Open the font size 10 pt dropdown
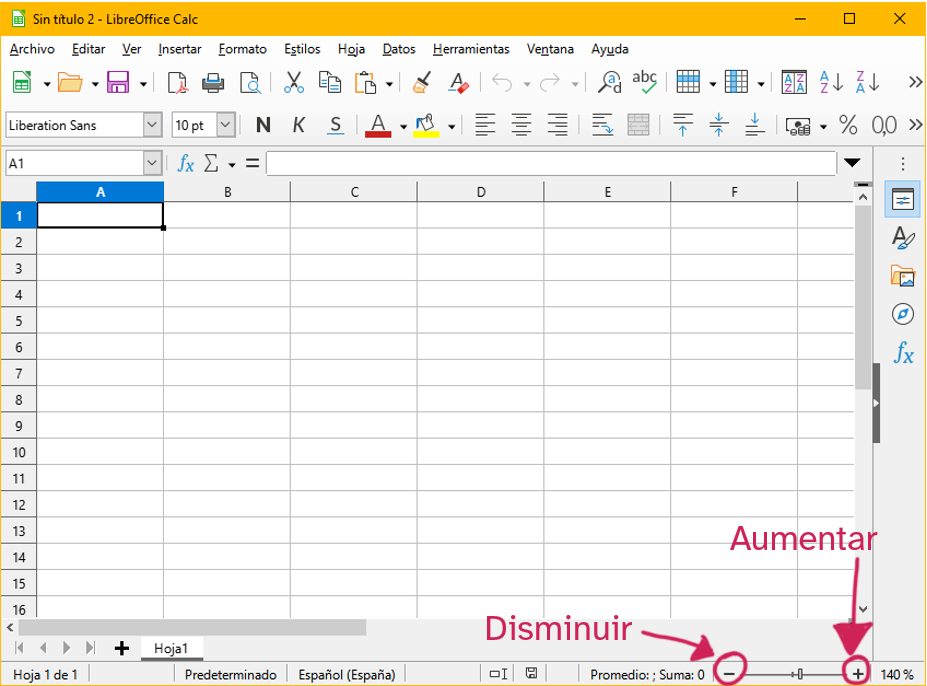The width and height of the screenshot is (927, 686). tap(225, 125)
